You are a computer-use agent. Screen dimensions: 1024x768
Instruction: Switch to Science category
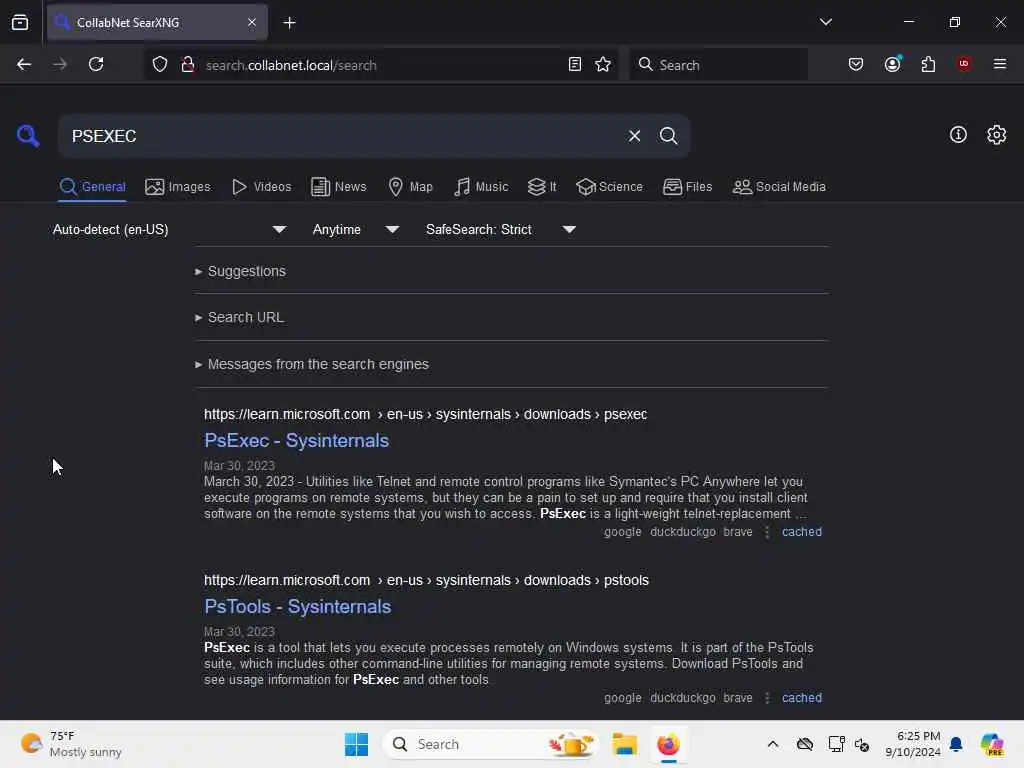click(x=609, y=187)
